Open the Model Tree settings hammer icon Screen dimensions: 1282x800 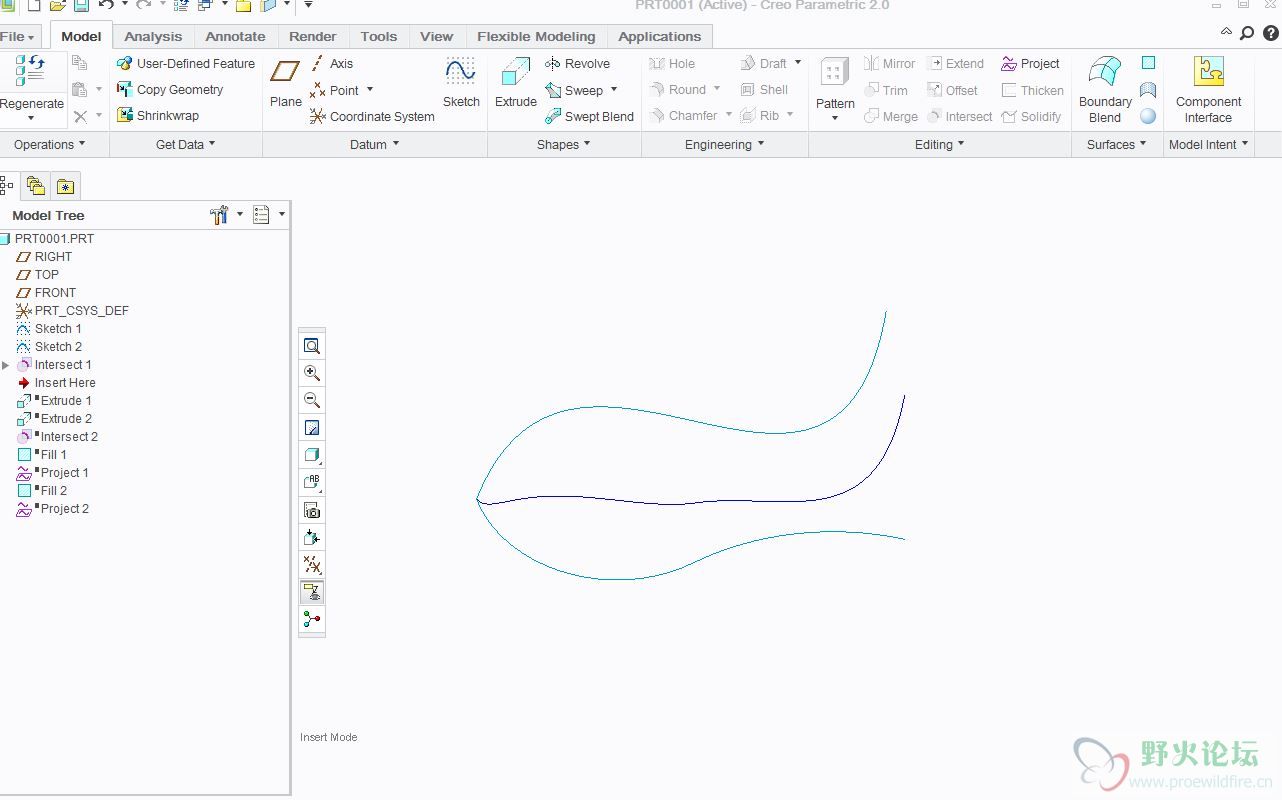tap(219, 215)
